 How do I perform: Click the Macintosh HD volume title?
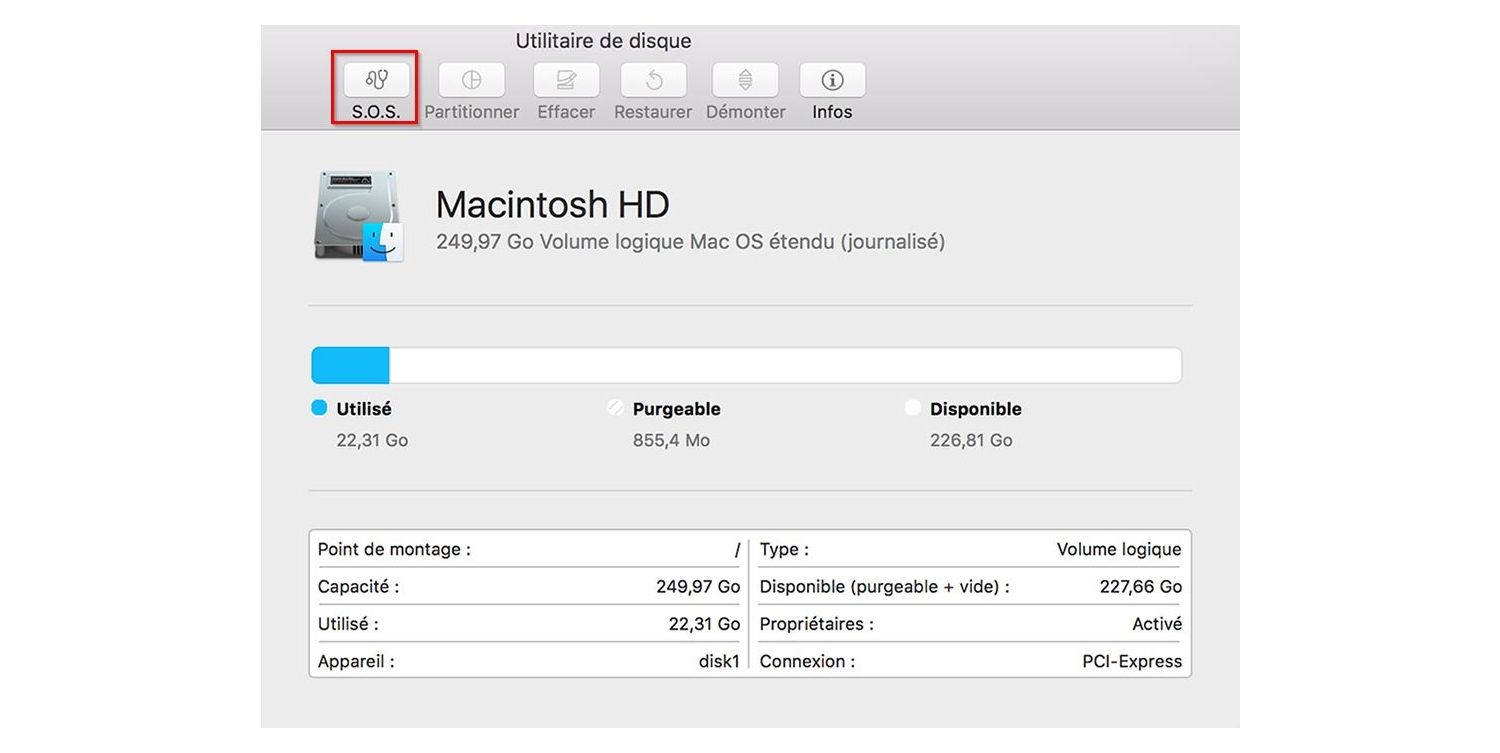pyautogui.click(x=552, y=205)
